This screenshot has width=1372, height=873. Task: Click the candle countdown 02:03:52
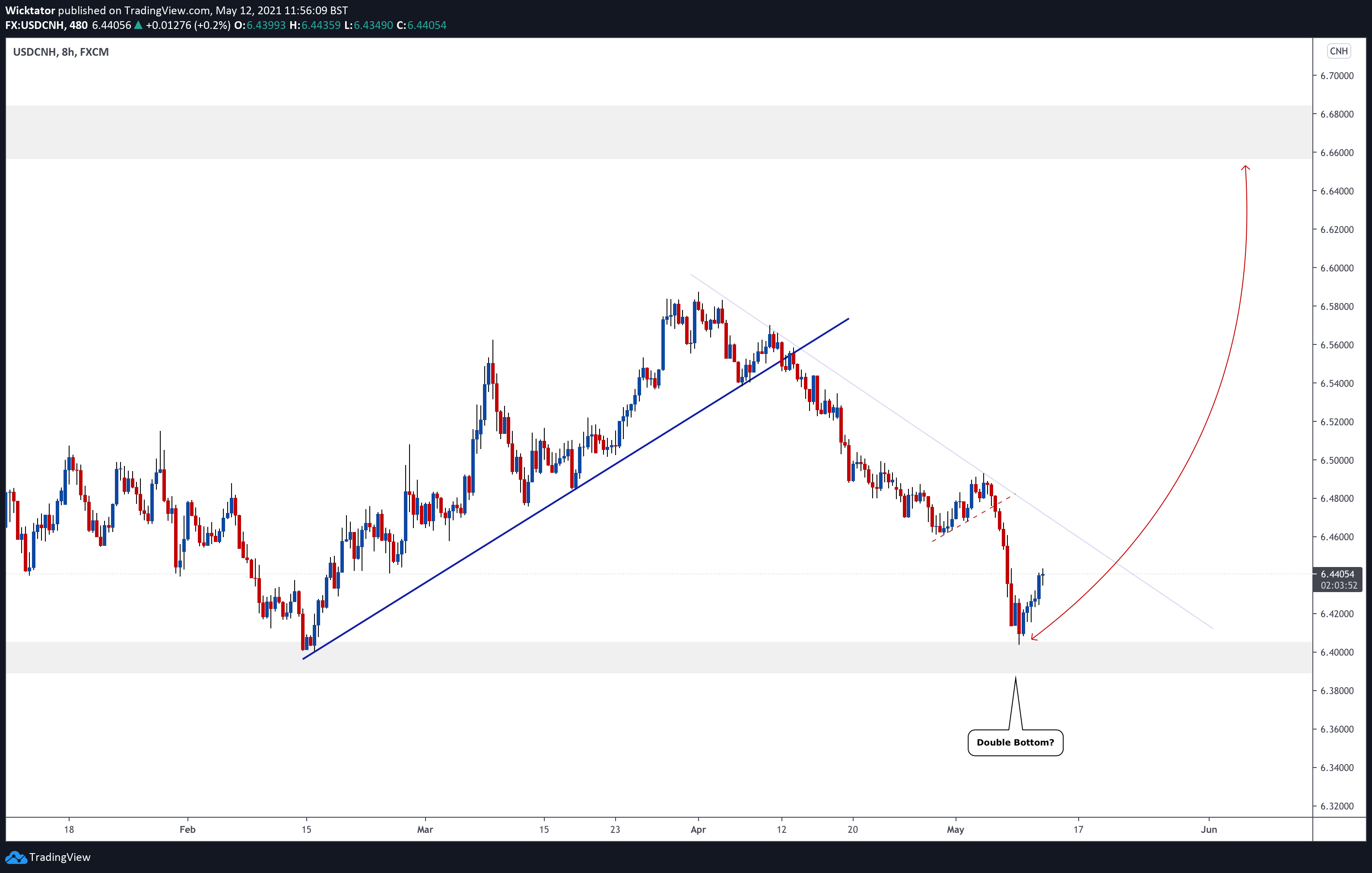click(1338, 585)
